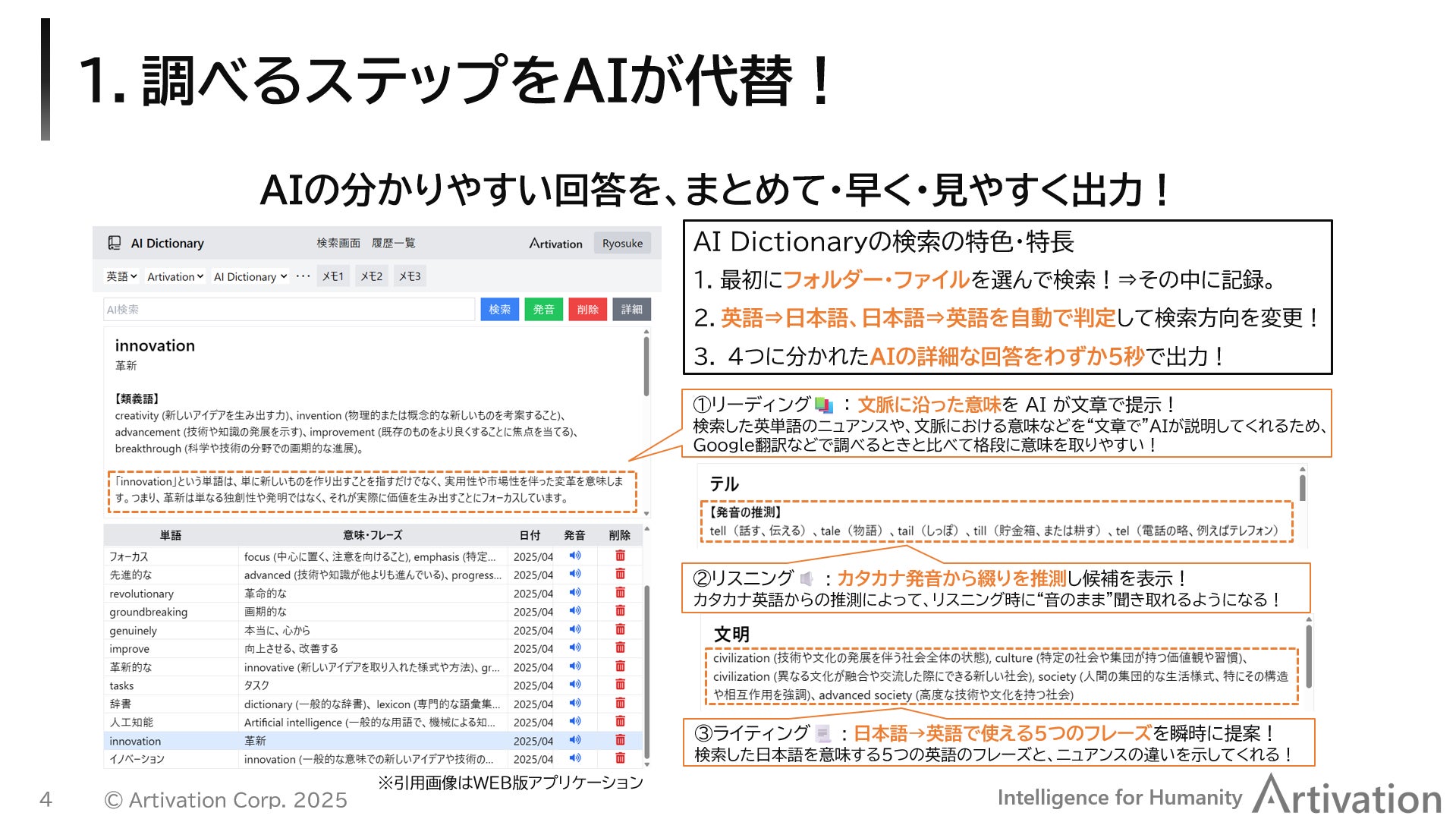Click the 単語 column header
This screenshot has width=1456, height=819.
171,535
